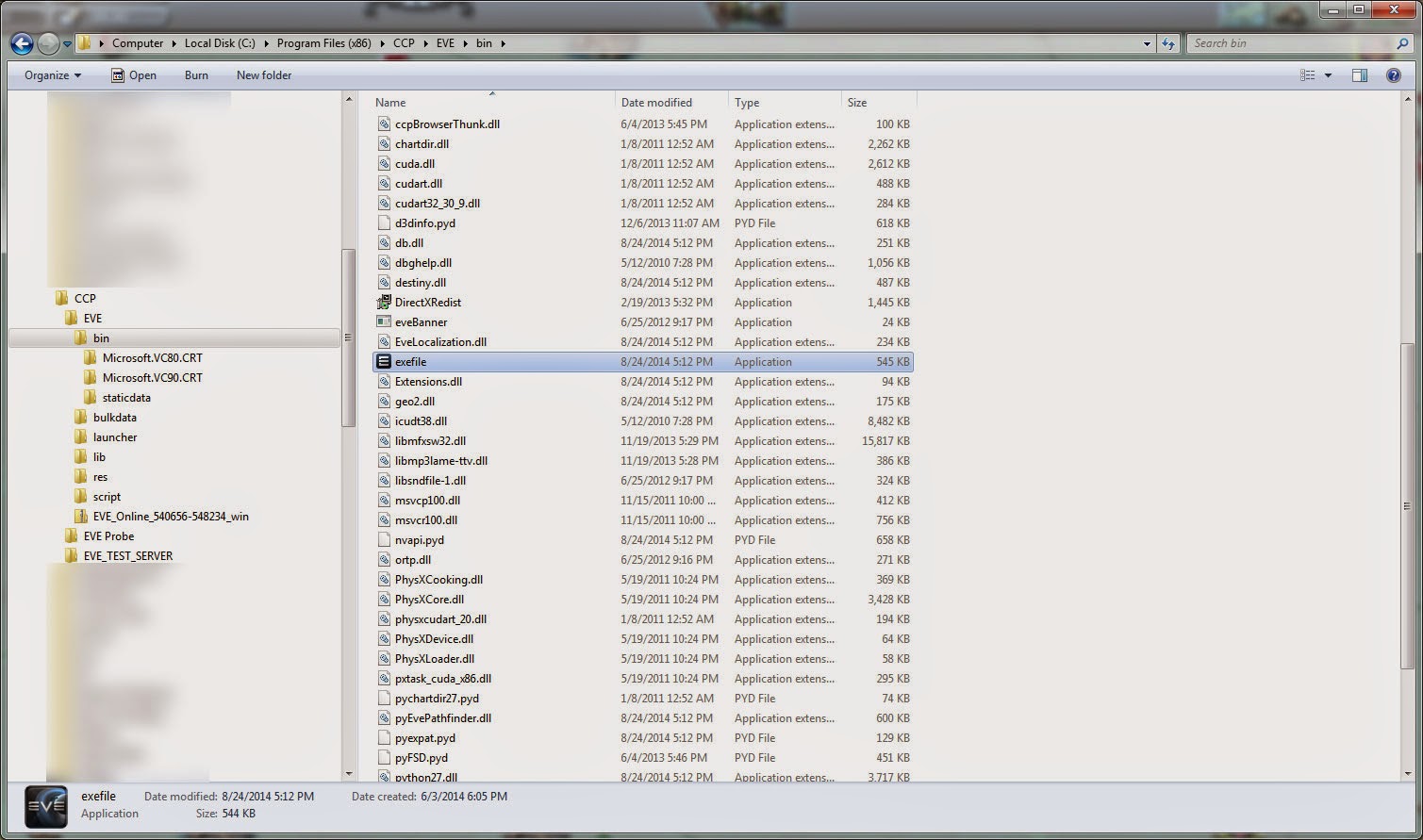Click the d3dinfo.pyd file icon
The width and height of the screenshot is (1423, 840).
click(384, 223)
